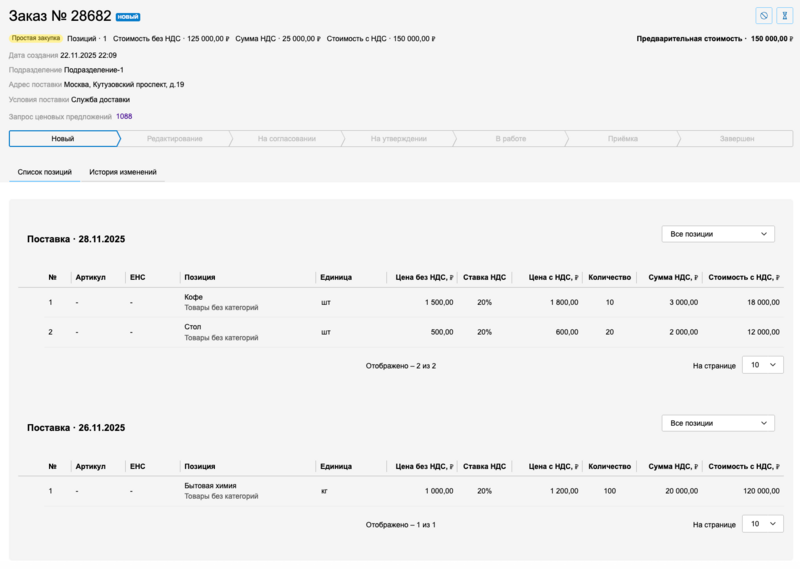The image size is (800, 569).
Task: Expand page size dropdown under second table
Action: [x=762, y=523]
